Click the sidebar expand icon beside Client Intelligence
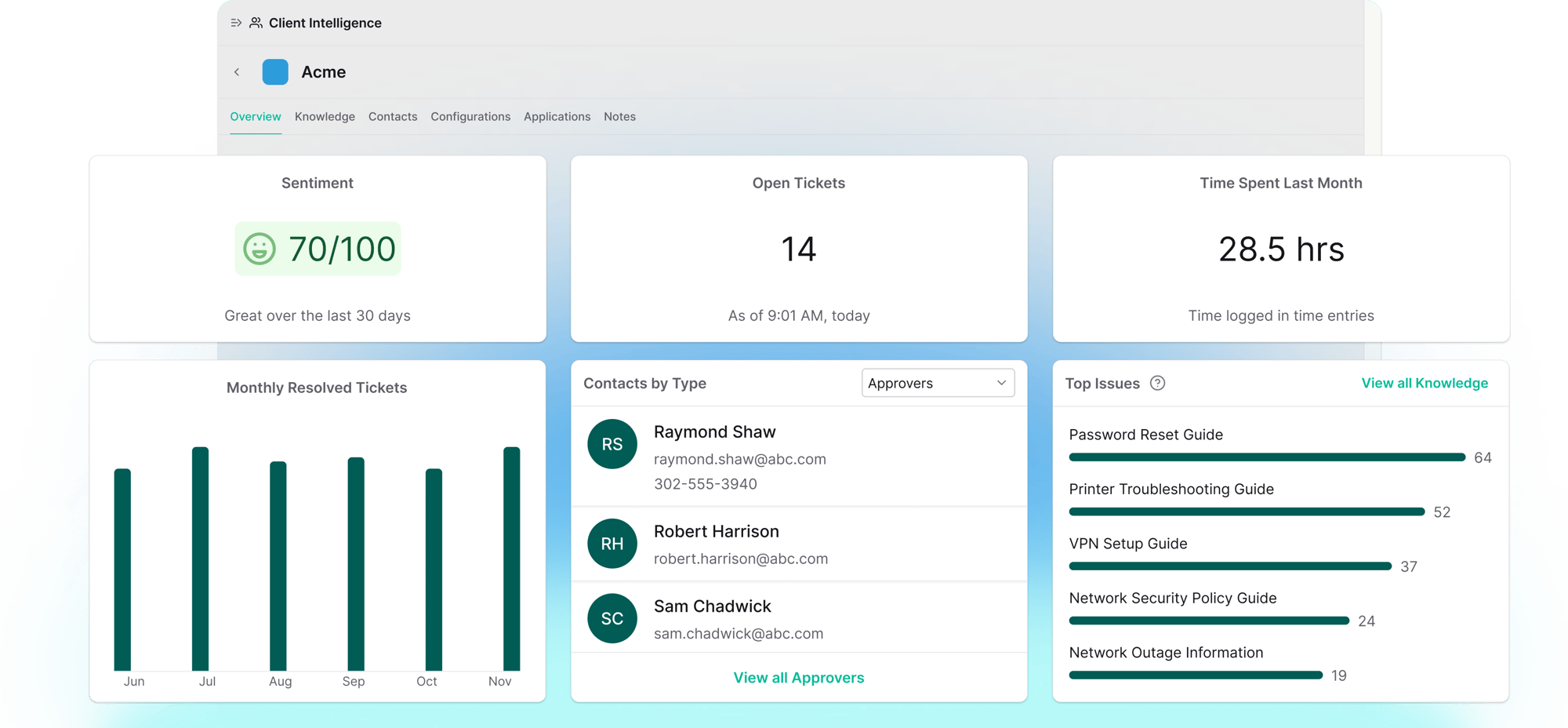This screenshot has height=728, width=1568. click(x=235, y=23)
